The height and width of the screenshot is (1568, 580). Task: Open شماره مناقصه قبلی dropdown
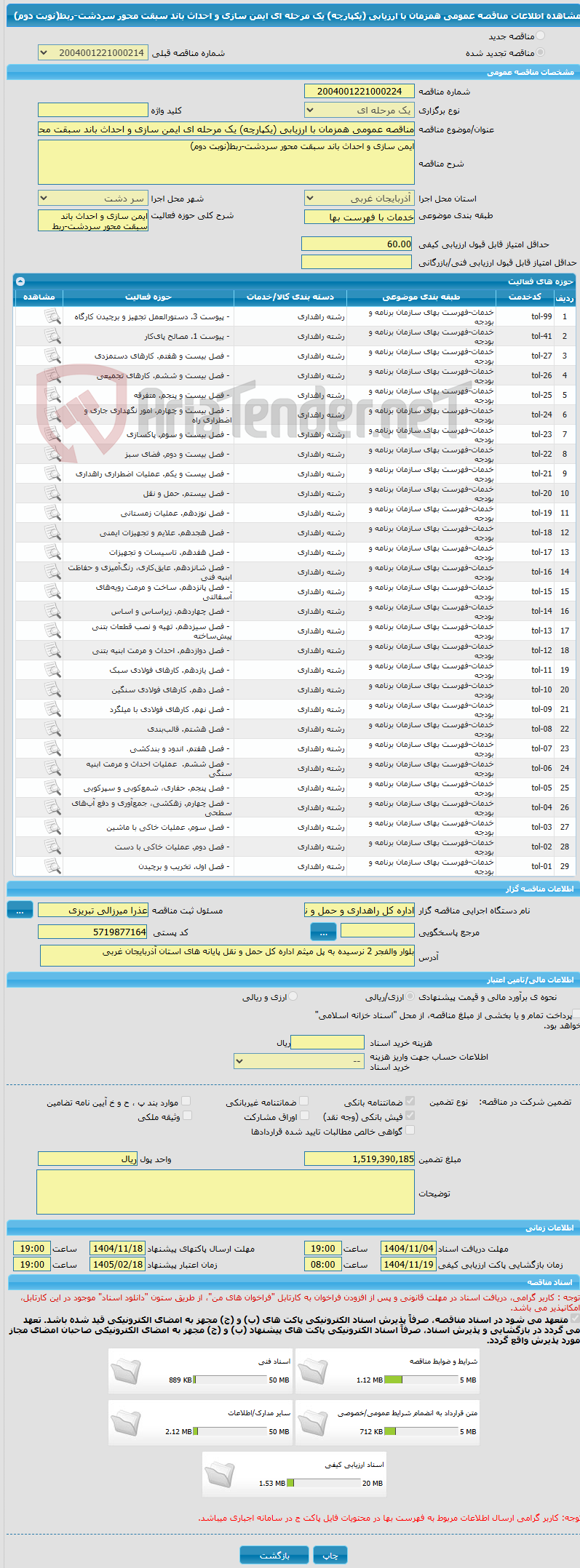coord(93,52)
